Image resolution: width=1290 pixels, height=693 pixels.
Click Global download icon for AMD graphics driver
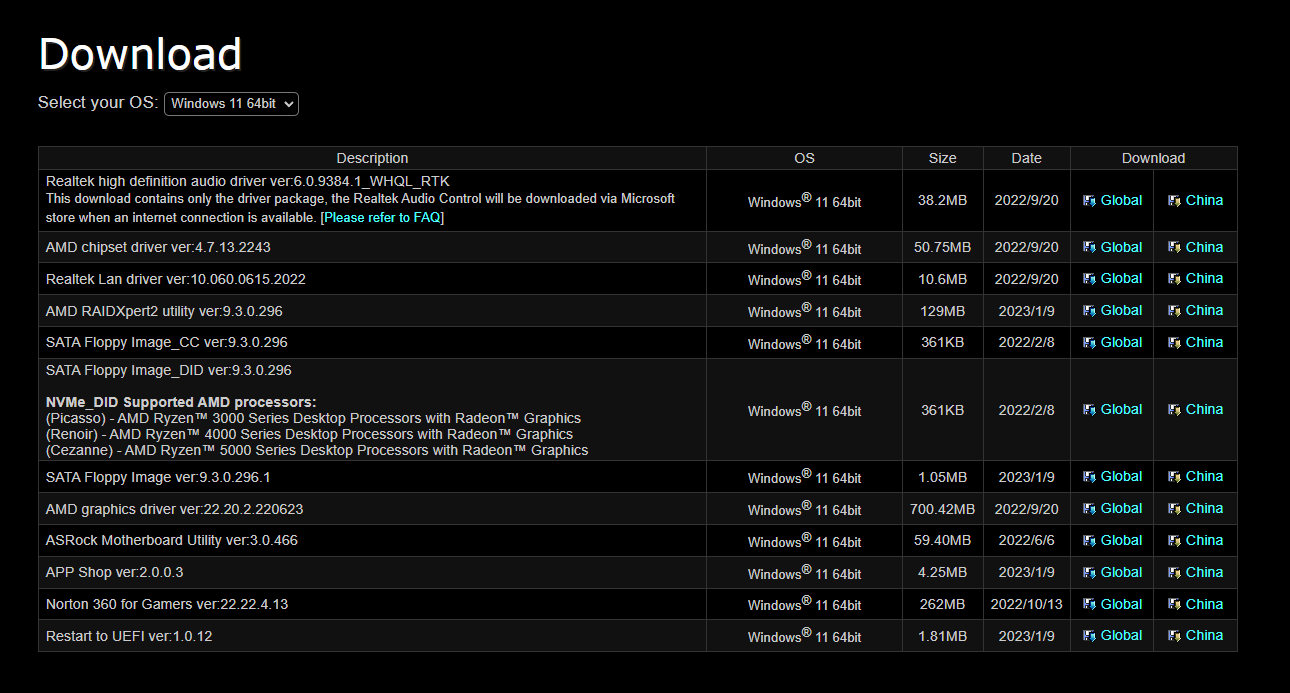pyautogui.click(x=1089, y=508)
